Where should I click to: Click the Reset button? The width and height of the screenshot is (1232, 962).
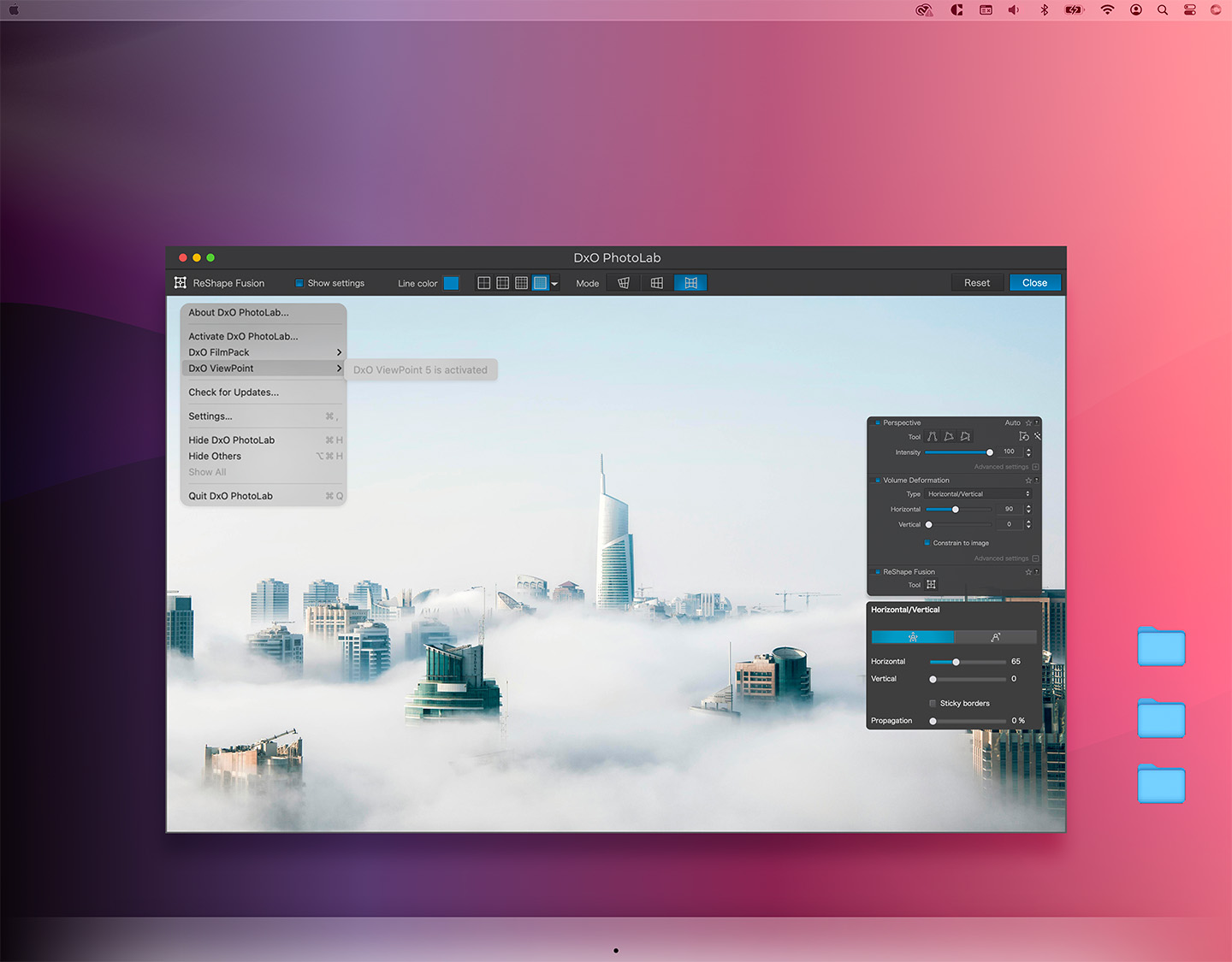tap(976, 283)
